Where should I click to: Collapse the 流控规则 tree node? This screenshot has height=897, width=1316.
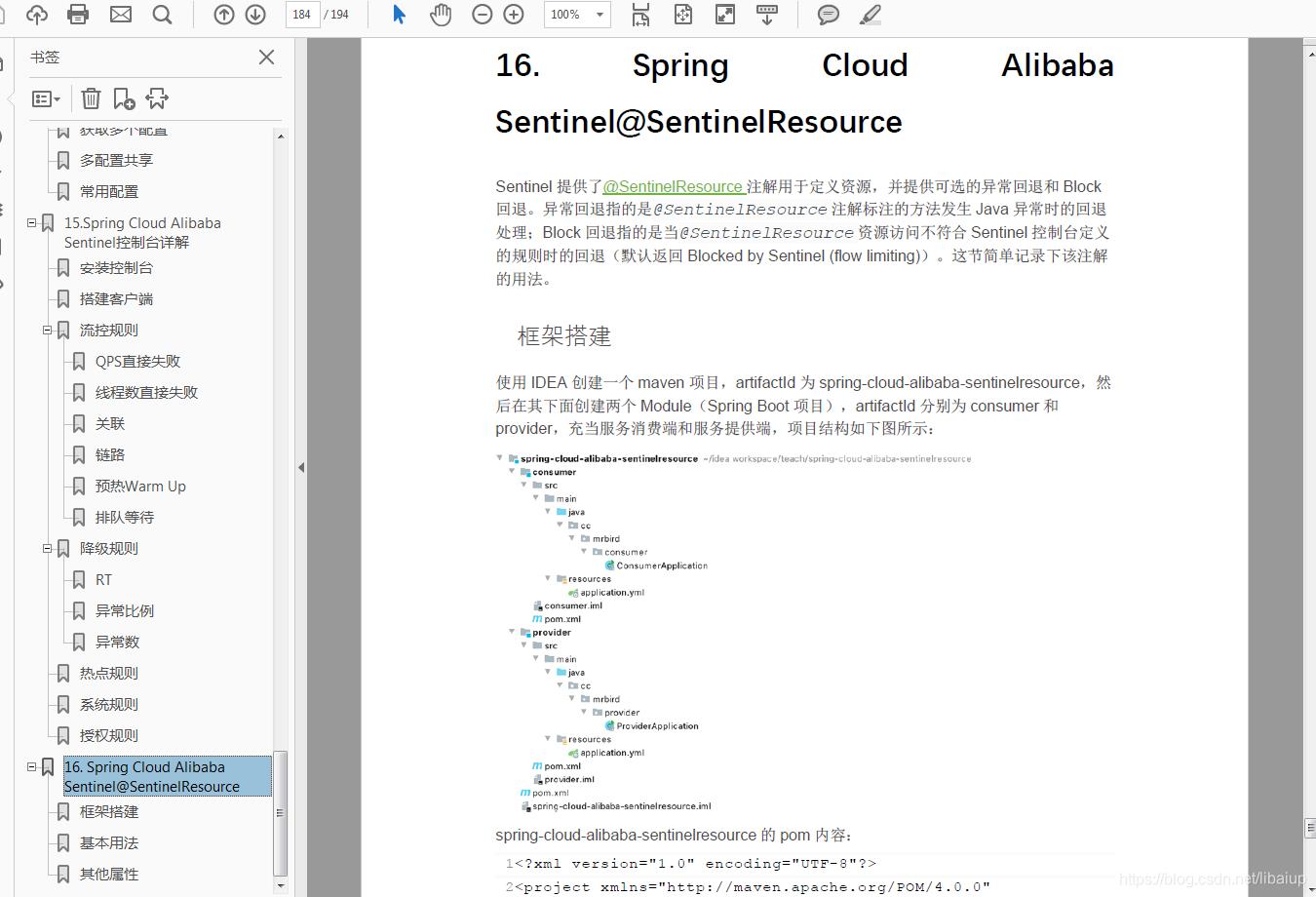pyautogui.click(x=47, y=331)
